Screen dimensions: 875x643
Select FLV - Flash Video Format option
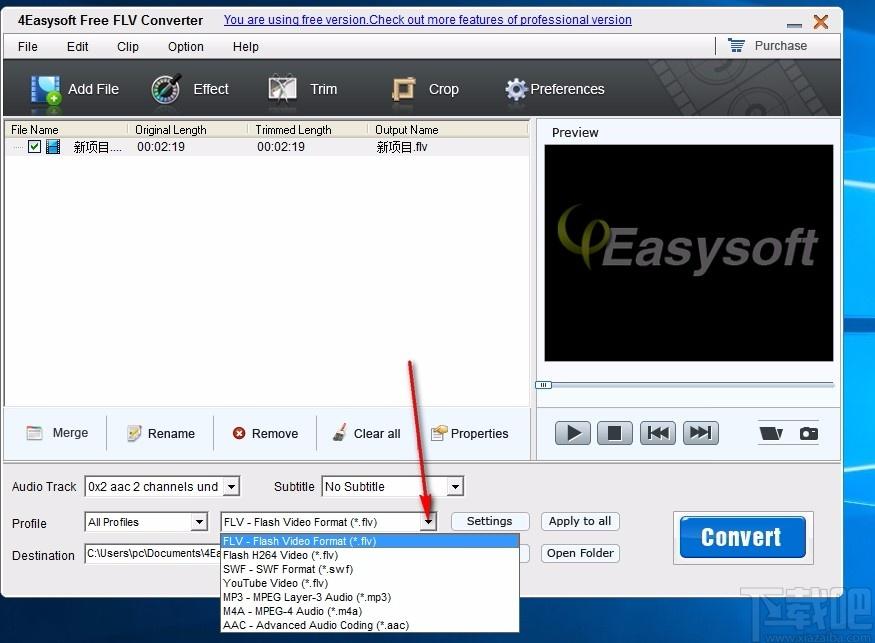[370, 541]
